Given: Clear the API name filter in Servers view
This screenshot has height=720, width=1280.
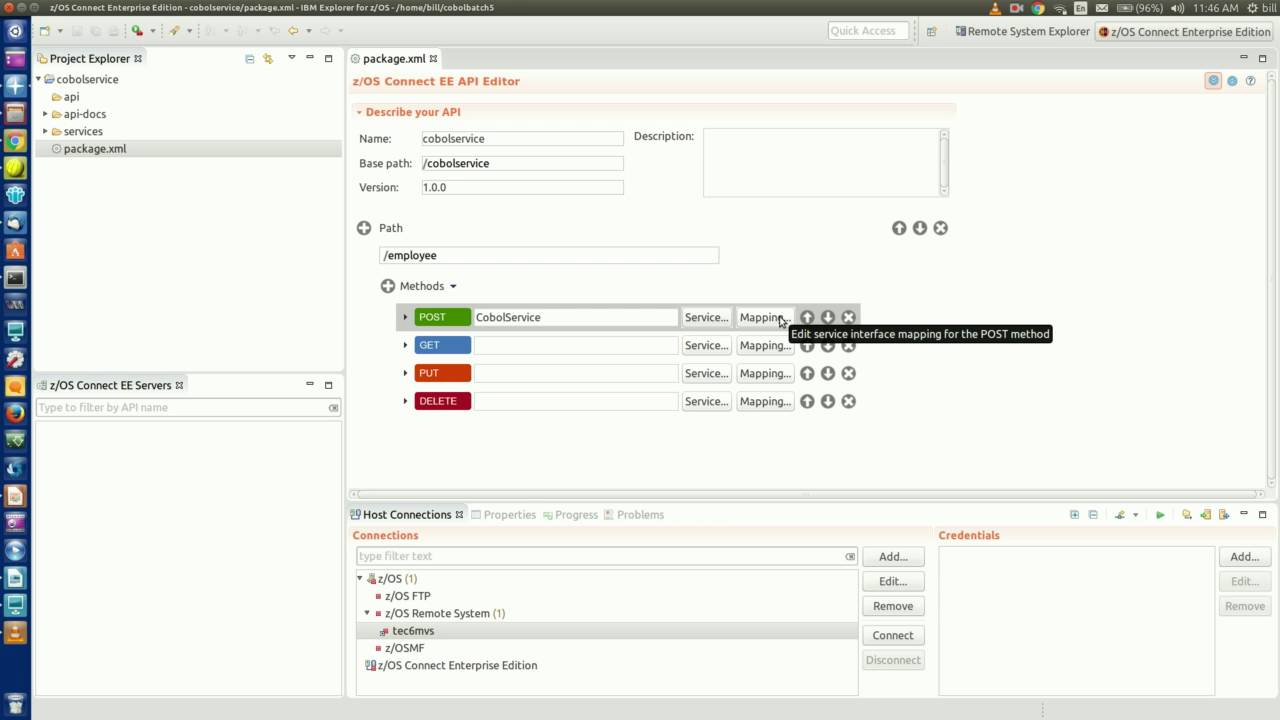Looking at the screenshot, I should click(333, 408).
